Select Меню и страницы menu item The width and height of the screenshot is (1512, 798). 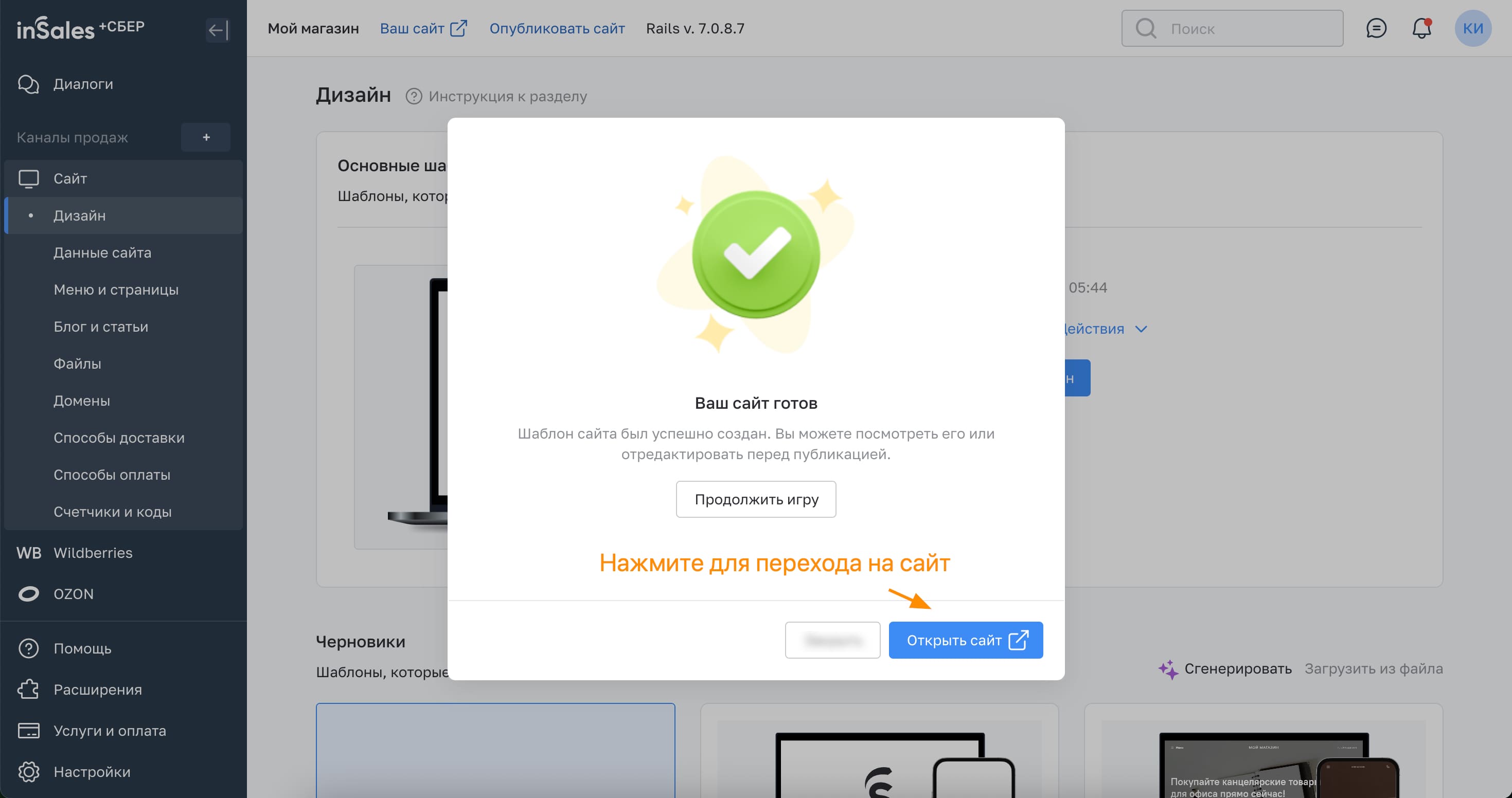coord(116,289)
